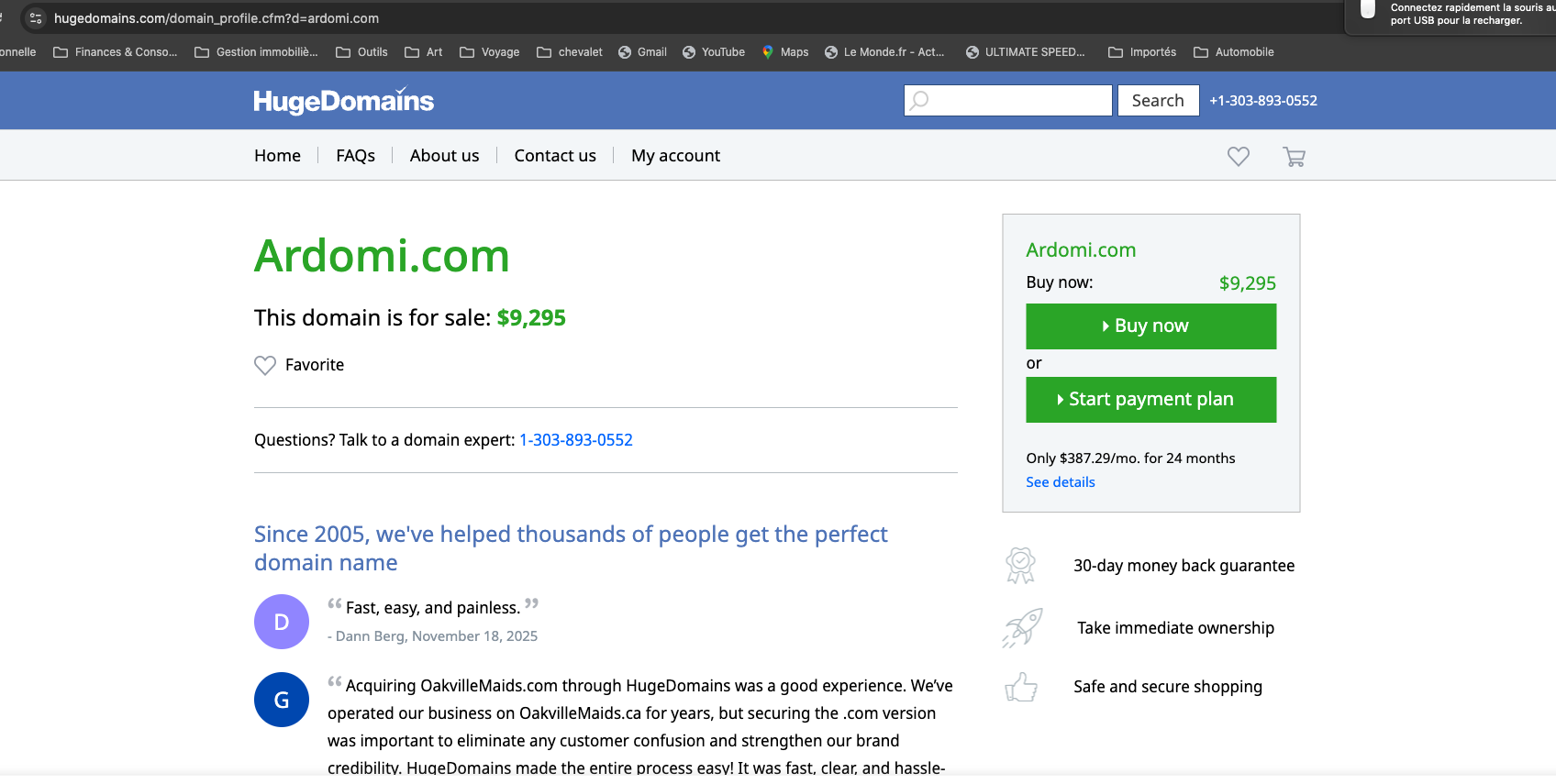The image size is (1556, 784).
Task: Click the rocket immediate ownership icon
Action: coord(1022,628)
